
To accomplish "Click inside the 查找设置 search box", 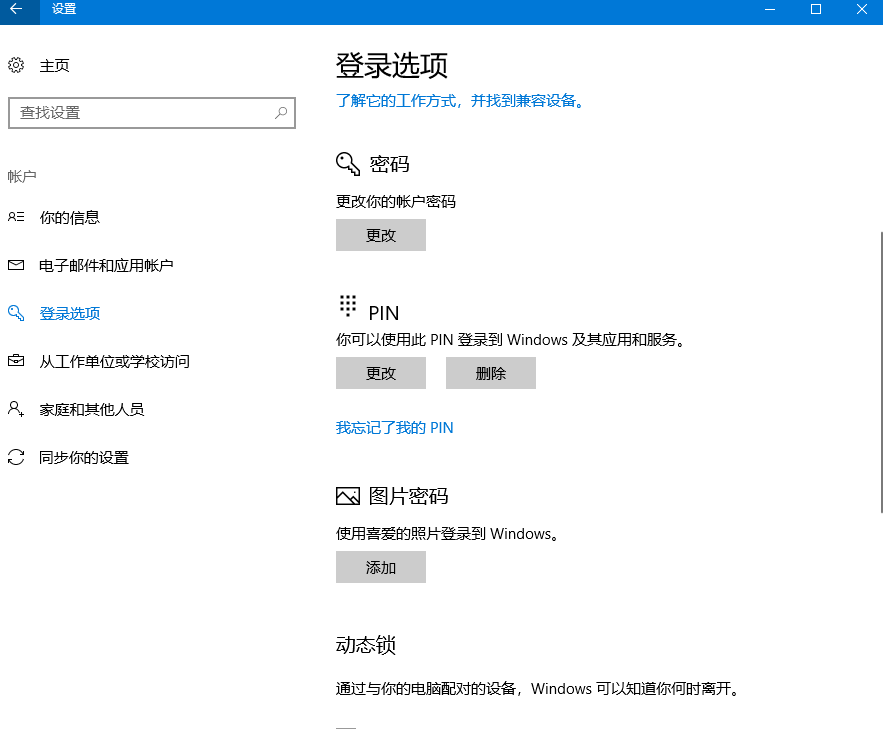I will (140, 113).
